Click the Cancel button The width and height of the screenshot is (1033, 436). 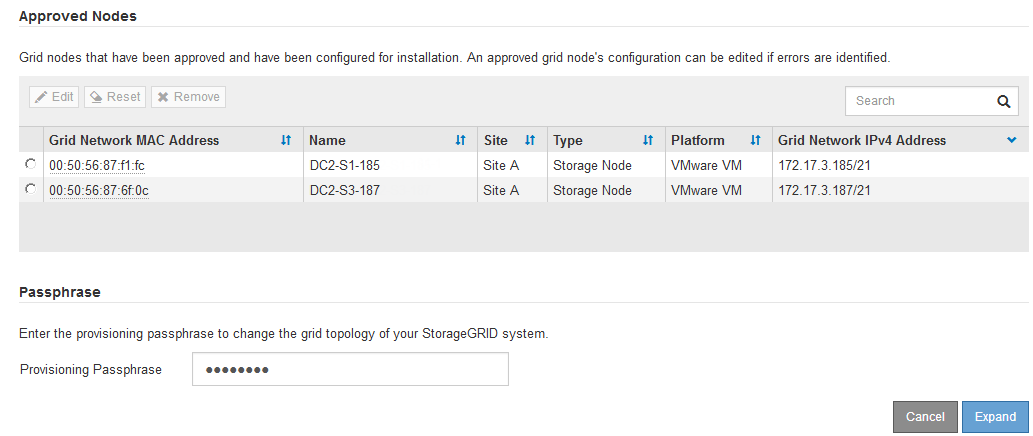(x=925, y=417)
